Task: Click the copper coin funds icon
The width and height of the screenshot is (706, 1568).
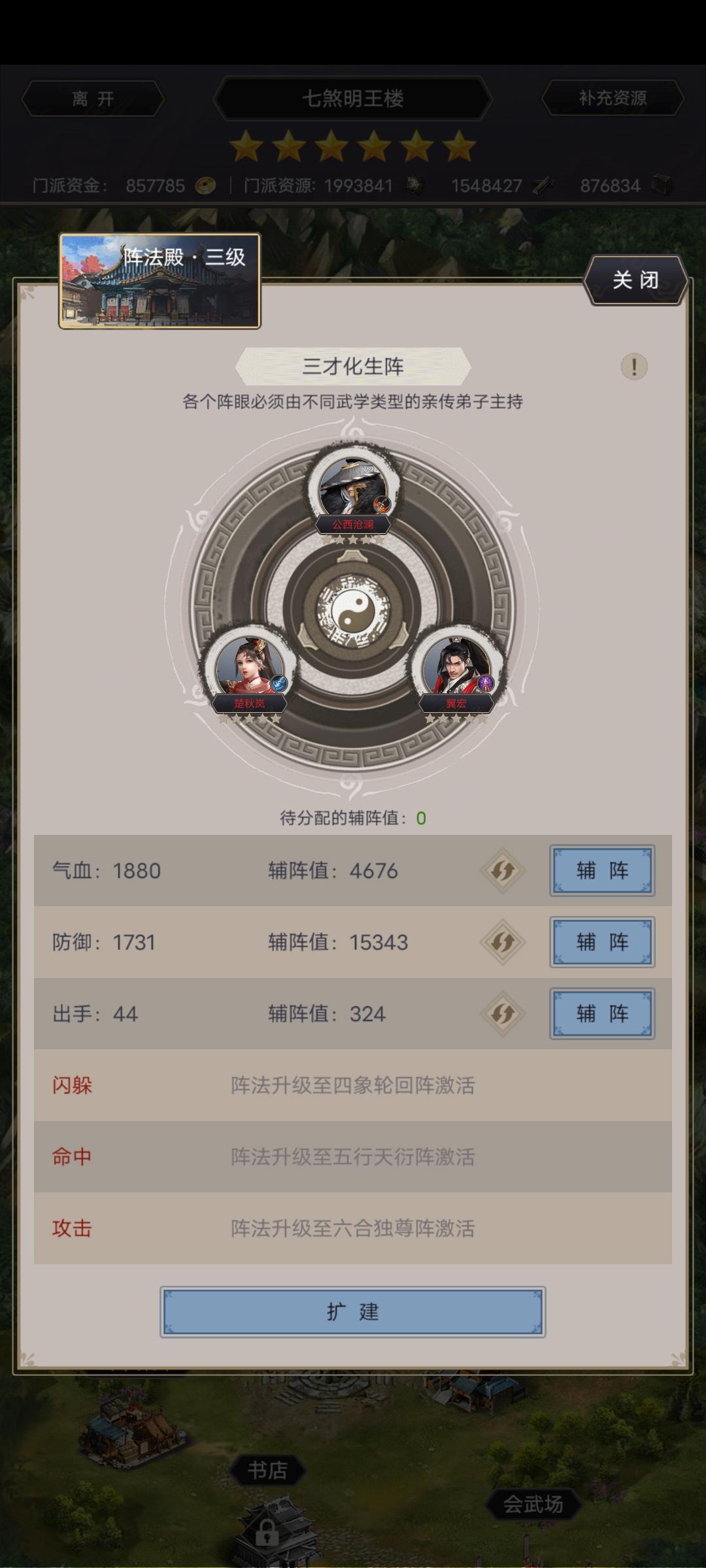Action: [x=205, y=186]
